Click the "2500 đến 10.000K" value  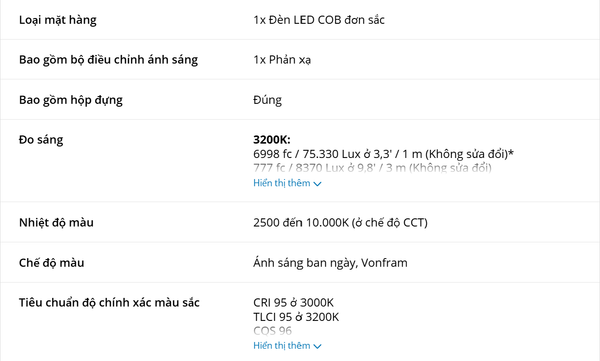(340, 223)
